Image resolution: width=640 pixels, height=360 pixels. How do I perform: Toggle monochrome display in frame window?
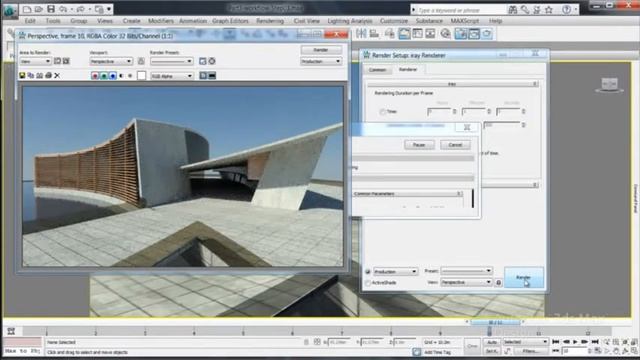pyautogui.click(x=130, y=76)
